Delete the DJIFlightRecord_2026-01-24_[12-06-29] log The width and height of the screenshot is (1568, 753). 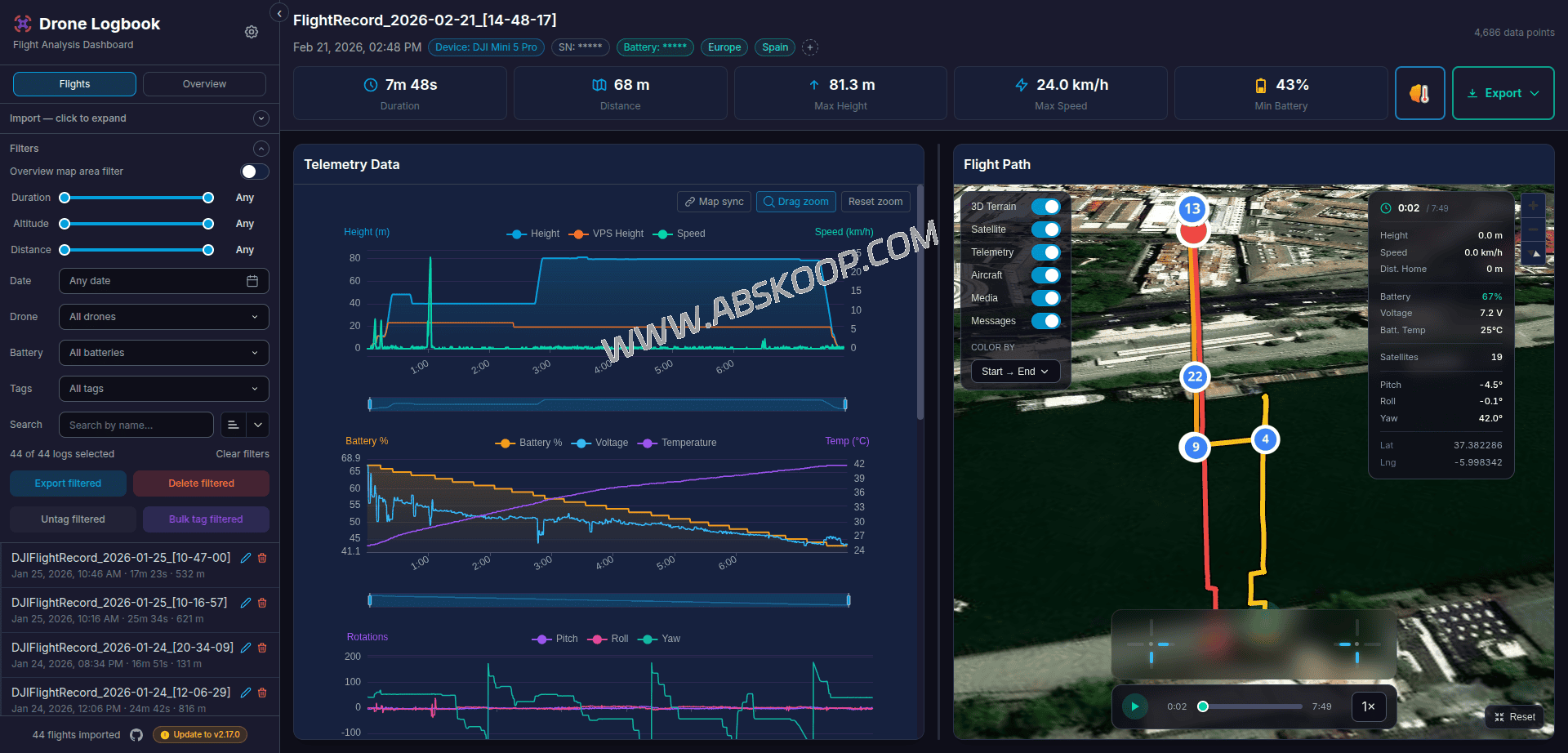tap(262, 693)
